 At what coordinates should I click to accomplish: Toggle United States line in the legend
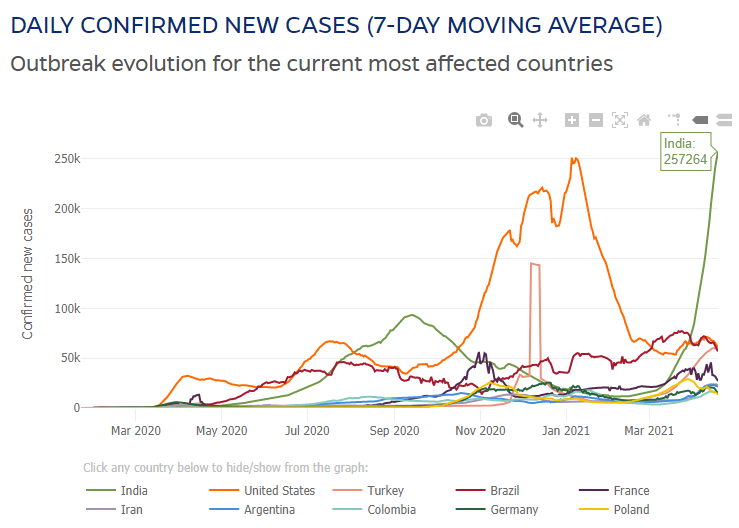pyautogui.click(x=279, y=491)
